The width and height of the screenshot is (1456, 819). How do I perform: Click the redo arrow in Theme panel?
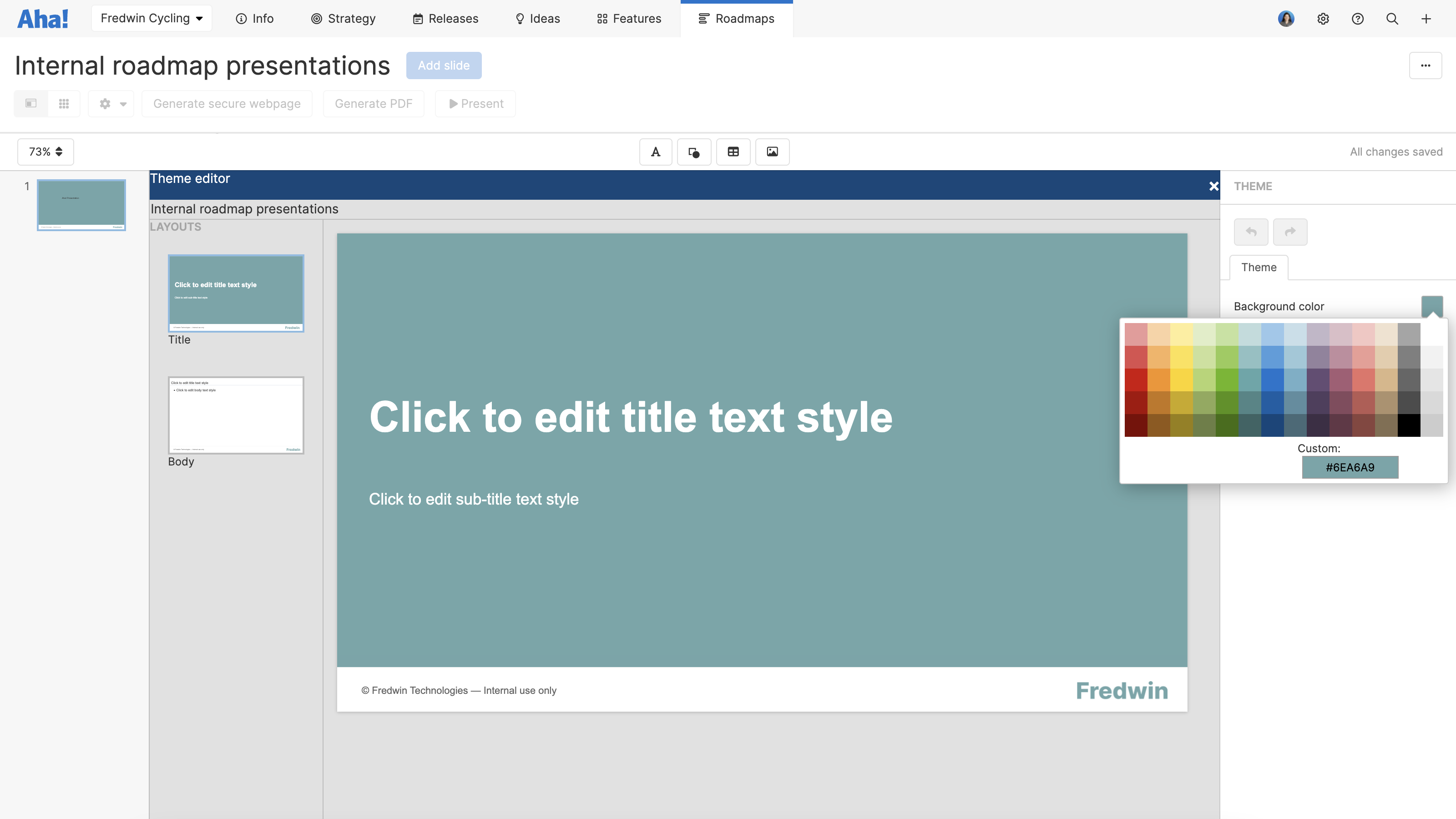point(1290,232)
